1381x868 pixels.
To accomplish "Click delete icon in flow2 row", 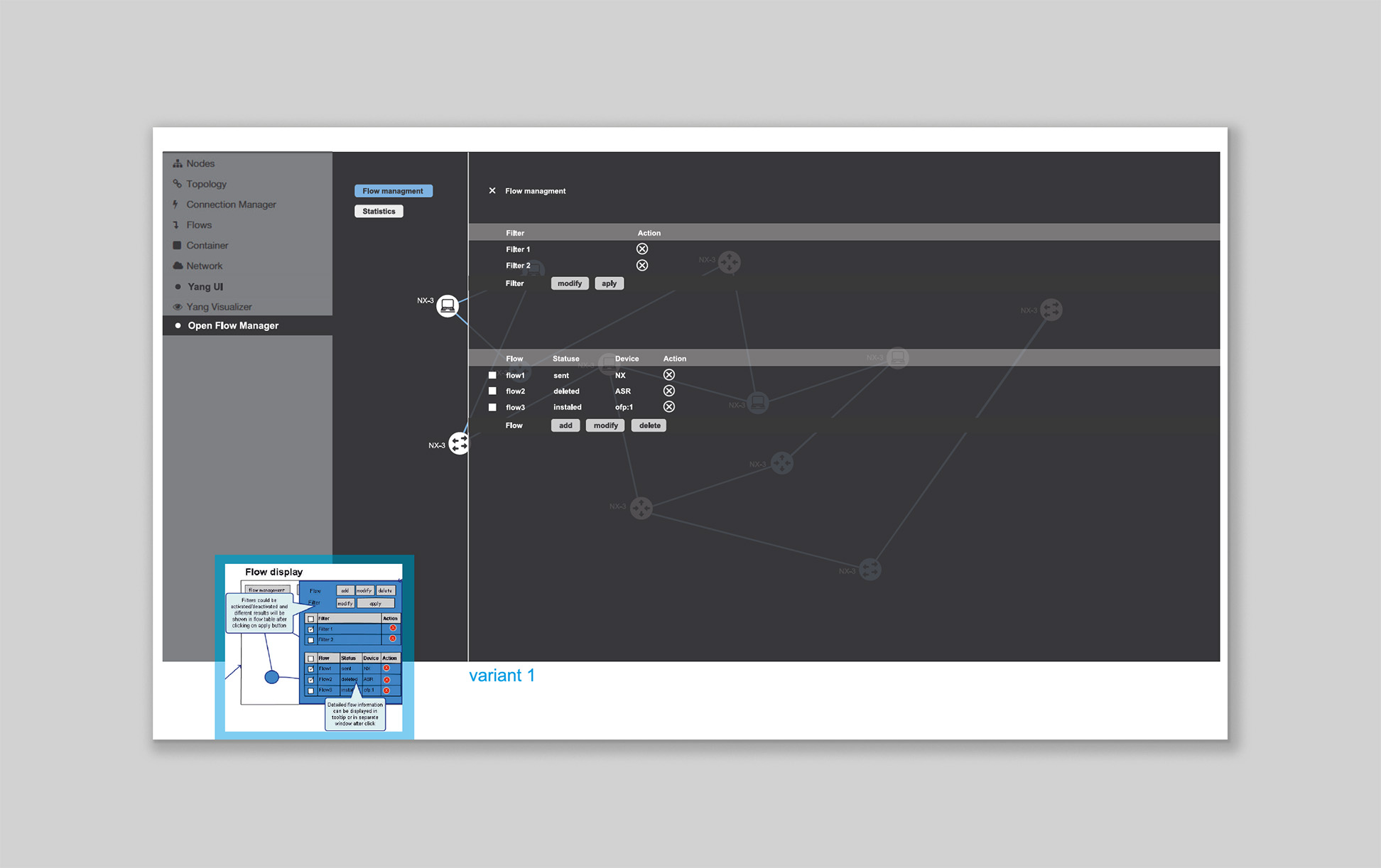I will coord(669,391).
